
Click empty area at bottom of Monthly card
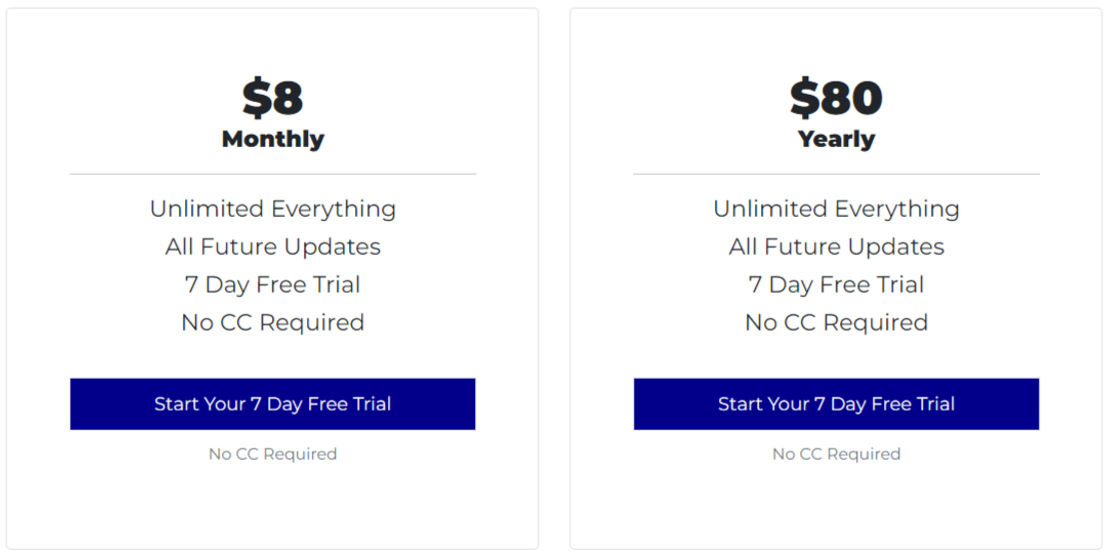(x=273, y=507)
